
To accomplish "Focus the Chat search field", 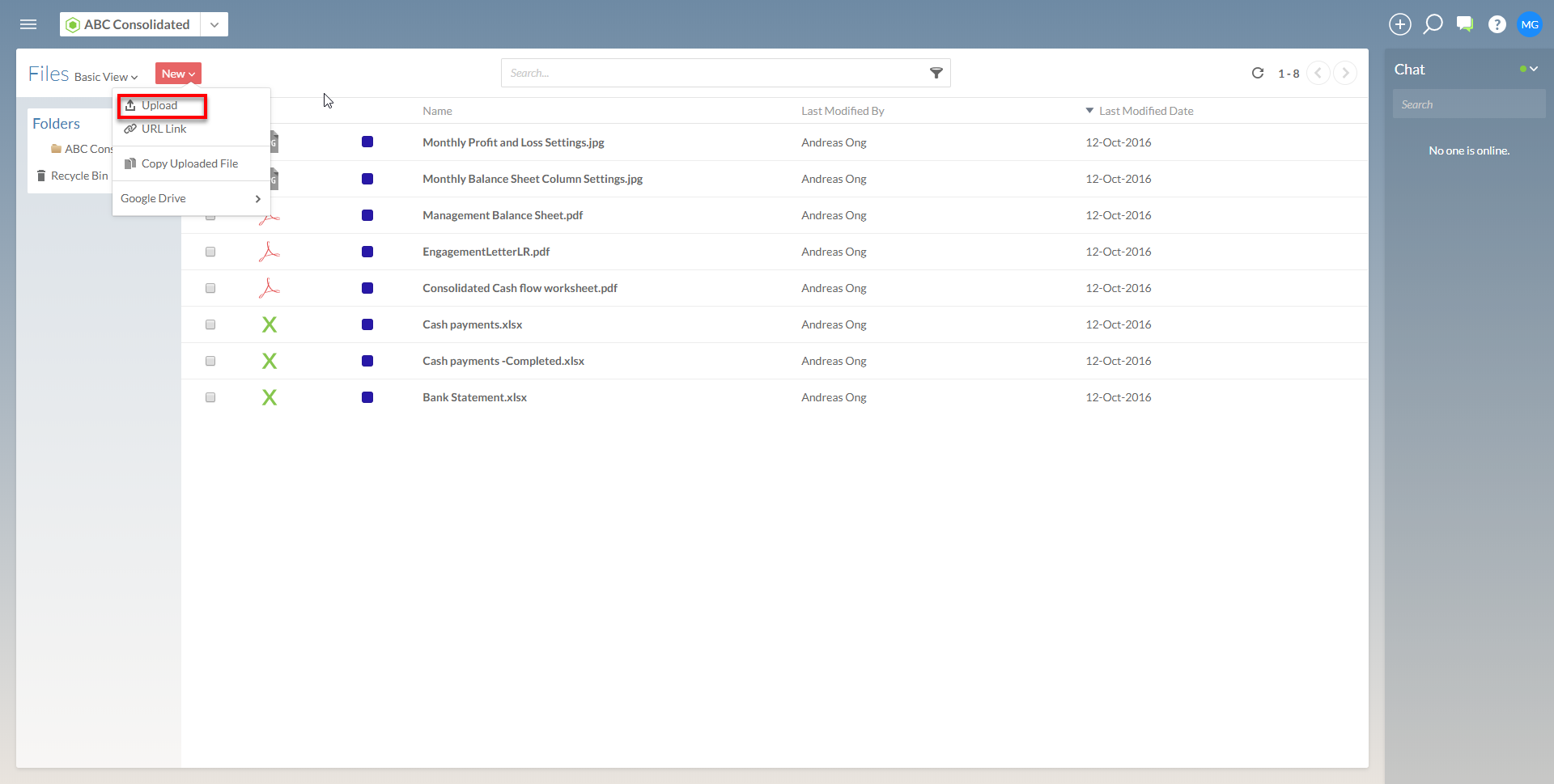I will (1469, 104).
